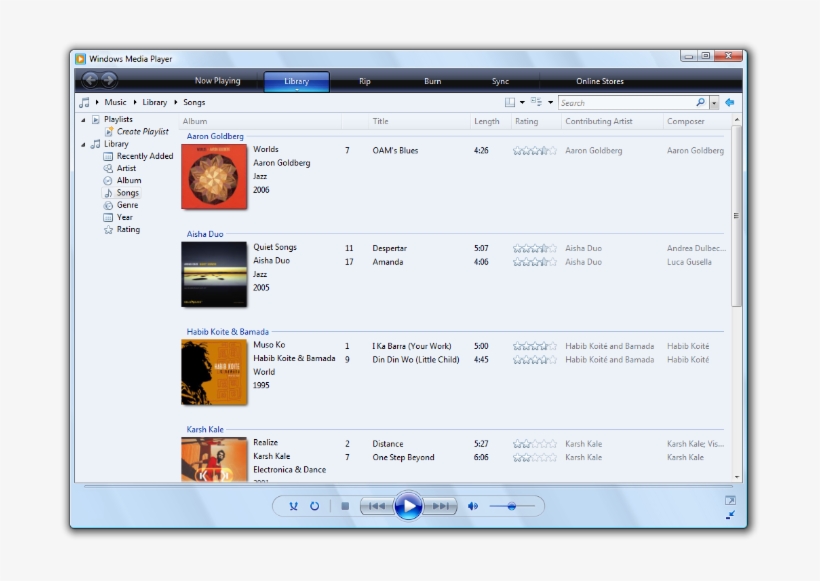Screen dimensions: 820x581
Task: Sort by the Title column header
Action: pyautogui.click(x=419, y=121)
